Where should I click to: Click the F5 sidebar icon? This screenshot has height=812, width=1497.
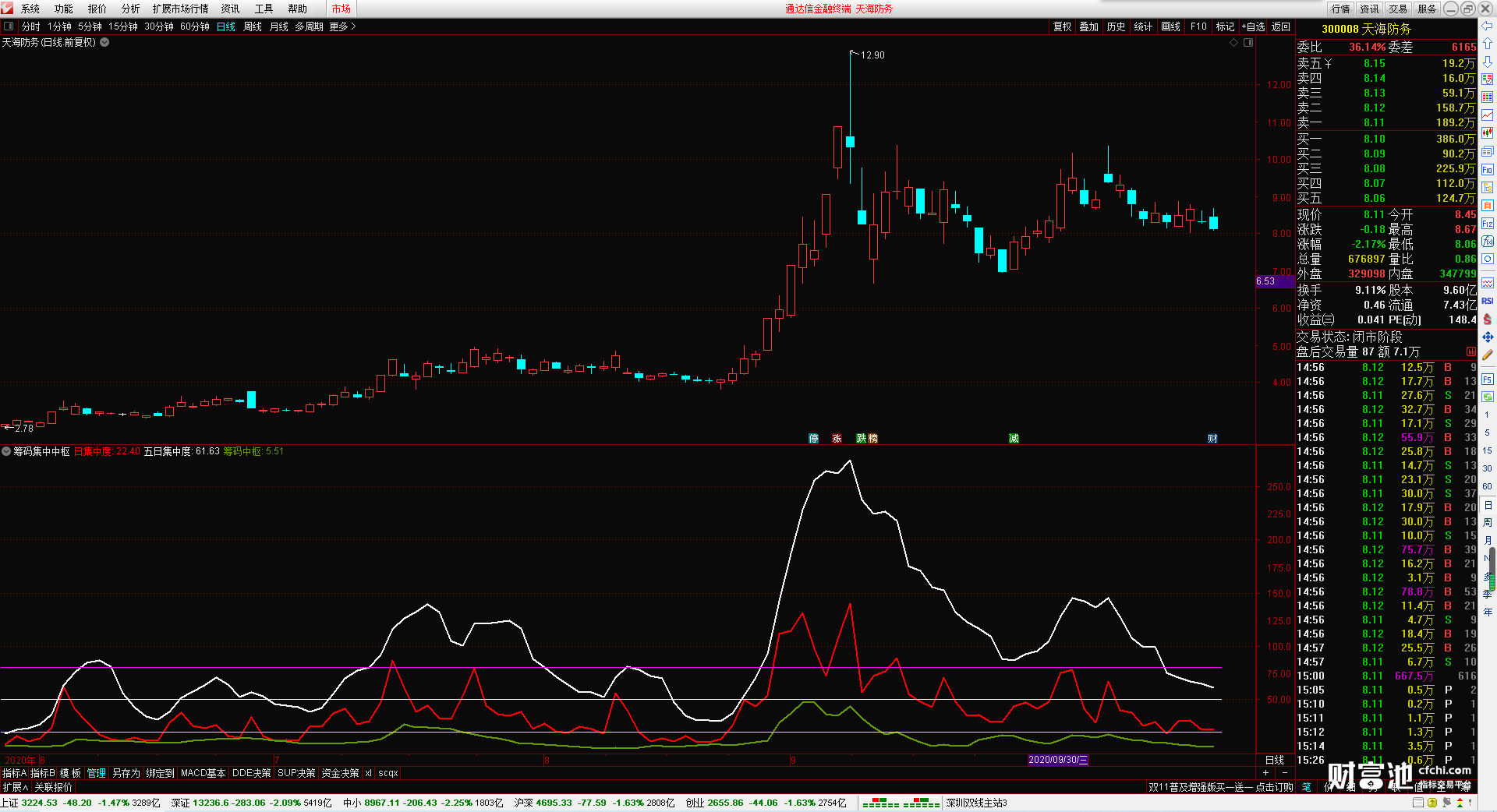pos(1488,379)
